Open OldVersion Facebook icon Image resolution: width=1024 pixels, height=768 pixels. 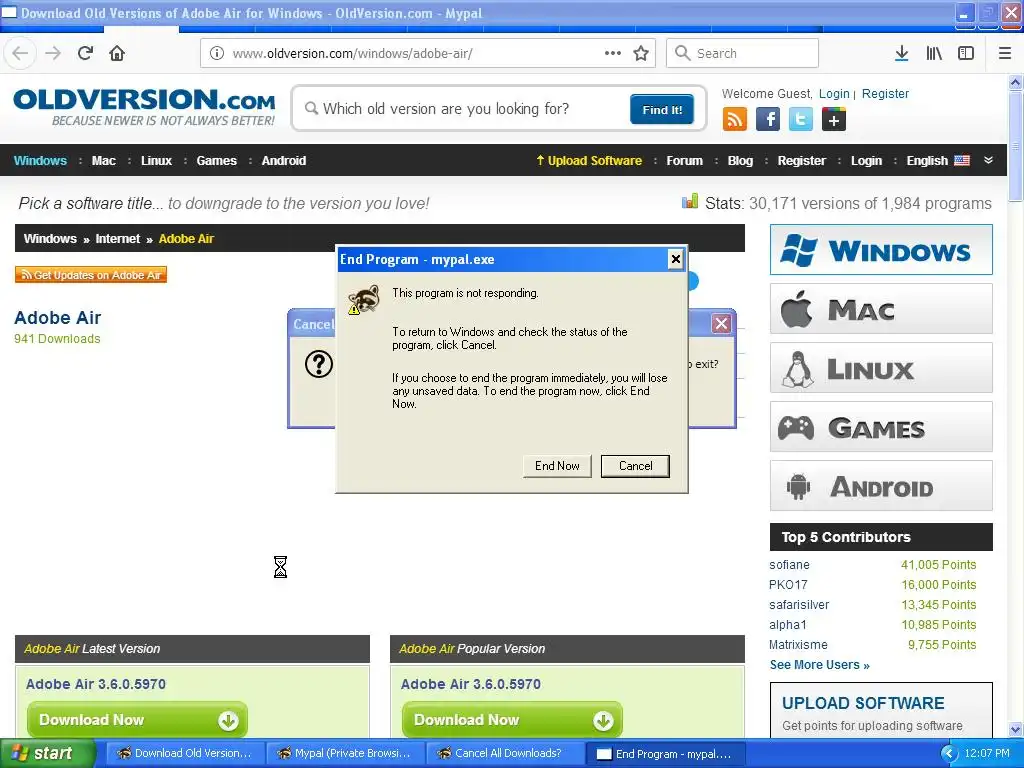[768, 120]
